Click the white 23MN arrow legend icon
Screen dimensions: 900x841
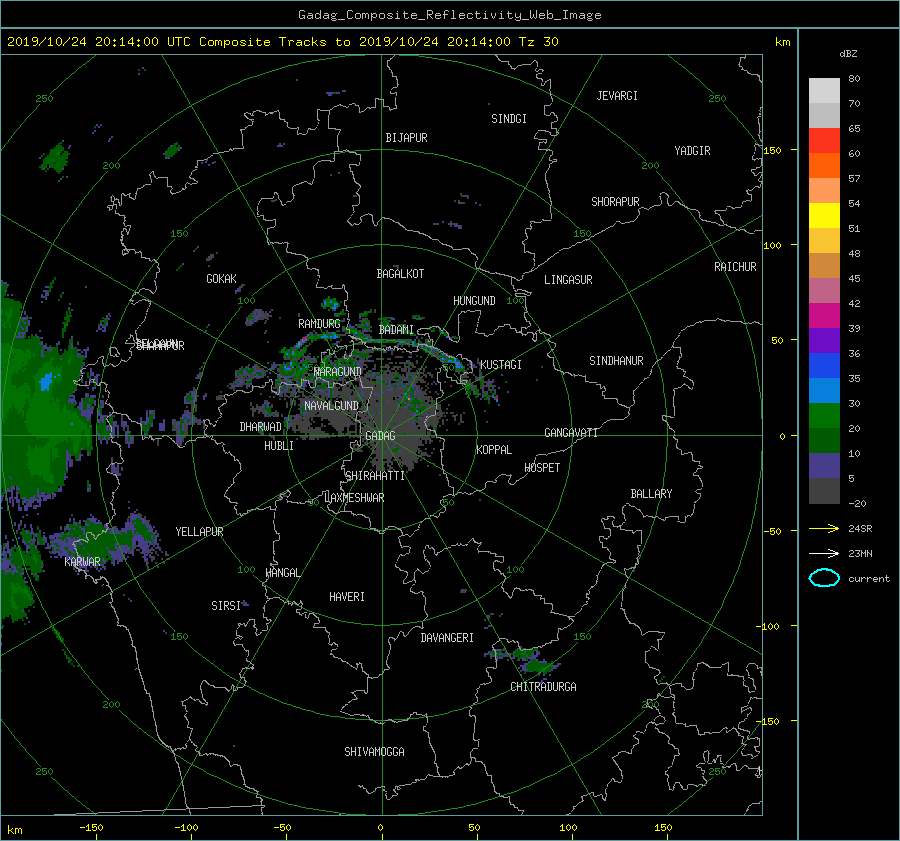(824, 553)
